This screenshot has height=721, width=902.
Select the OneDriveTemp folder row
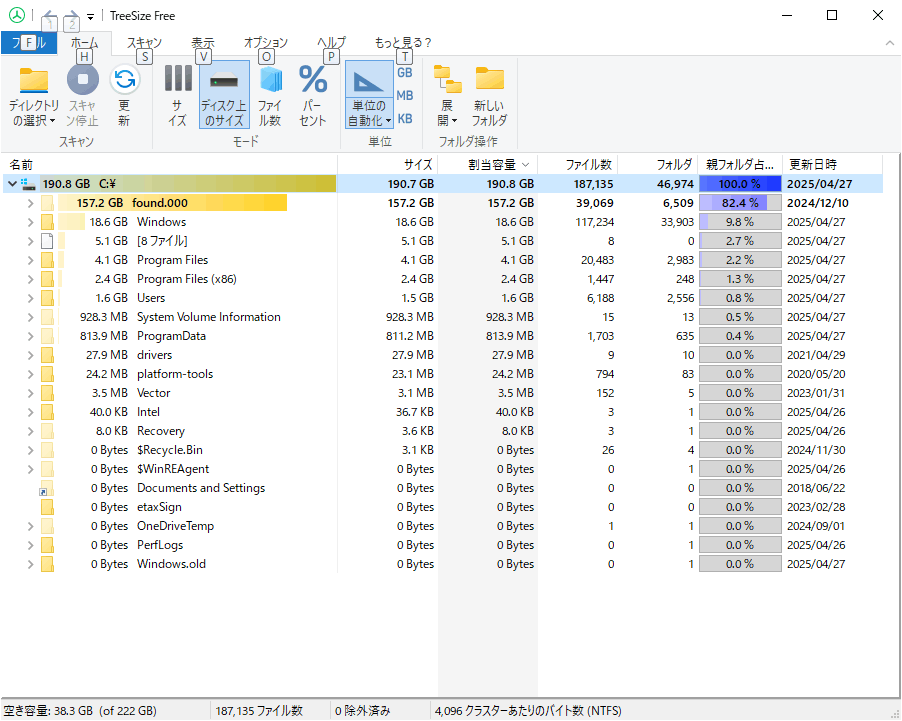tap(442, 526)
